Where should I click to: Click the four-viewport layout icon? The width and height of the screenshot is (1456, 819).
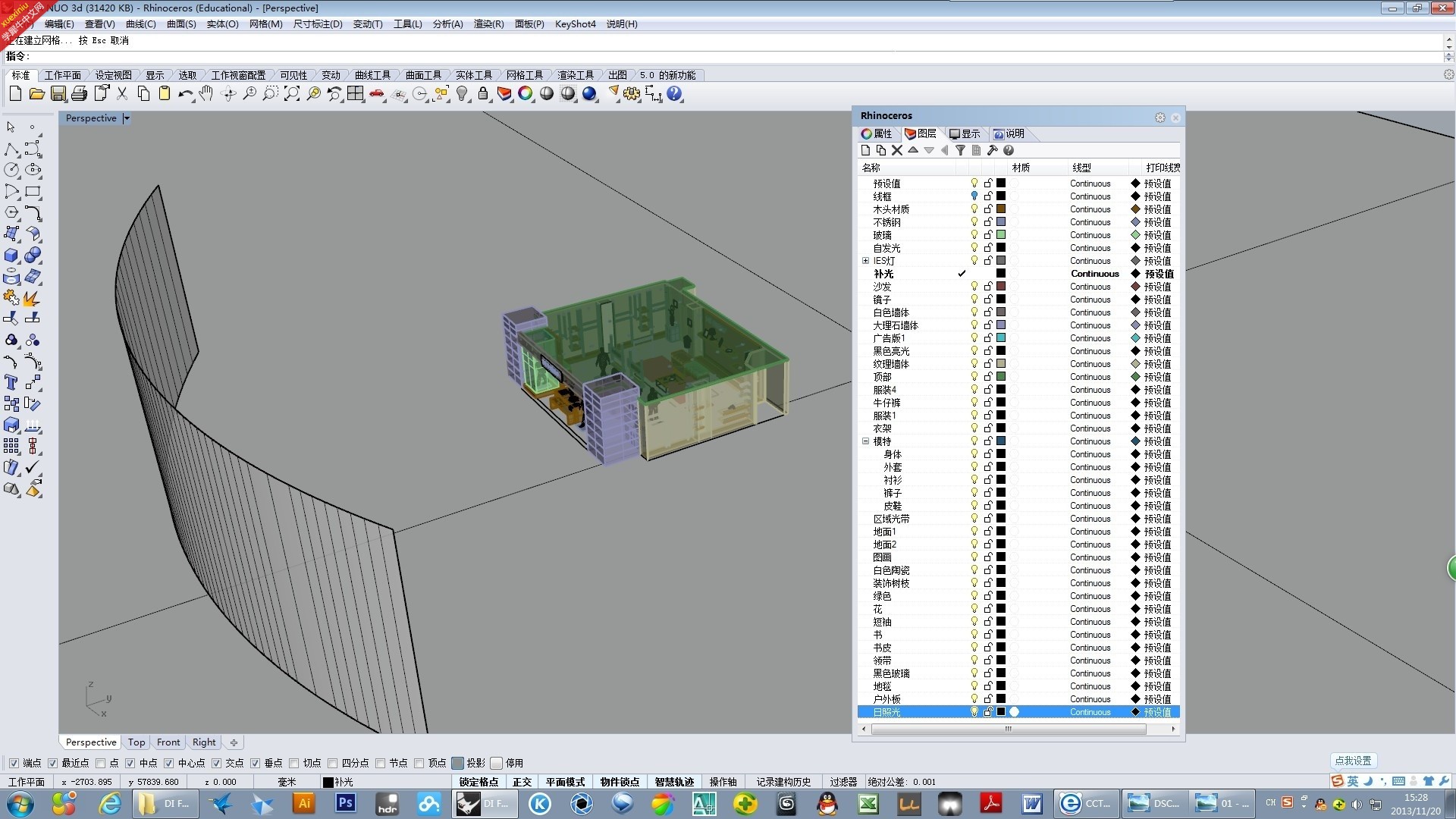(x=356, y=93)
